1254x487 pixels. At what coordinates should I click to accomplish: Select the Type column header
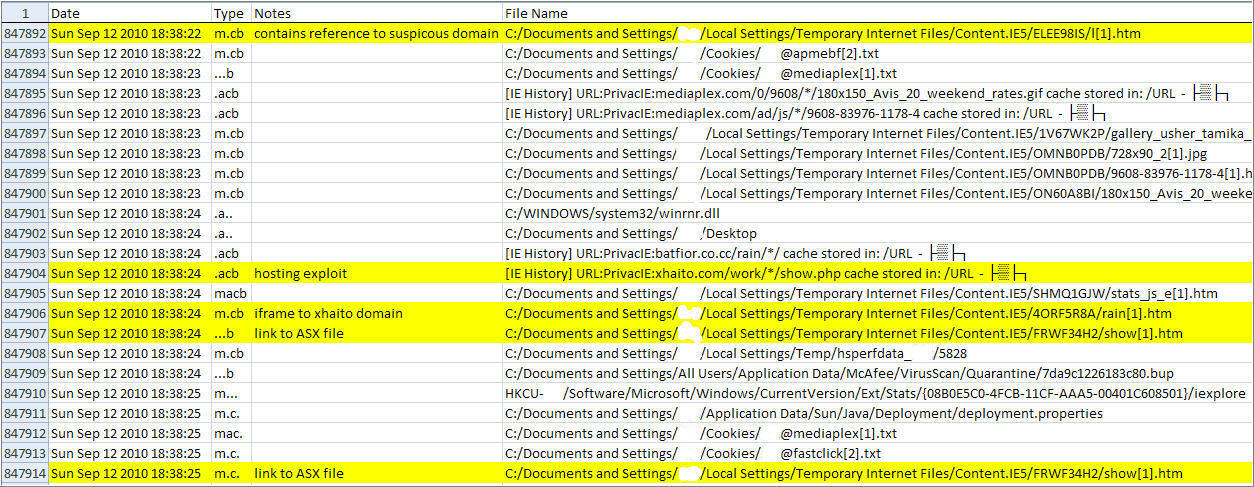click(231, 13)
